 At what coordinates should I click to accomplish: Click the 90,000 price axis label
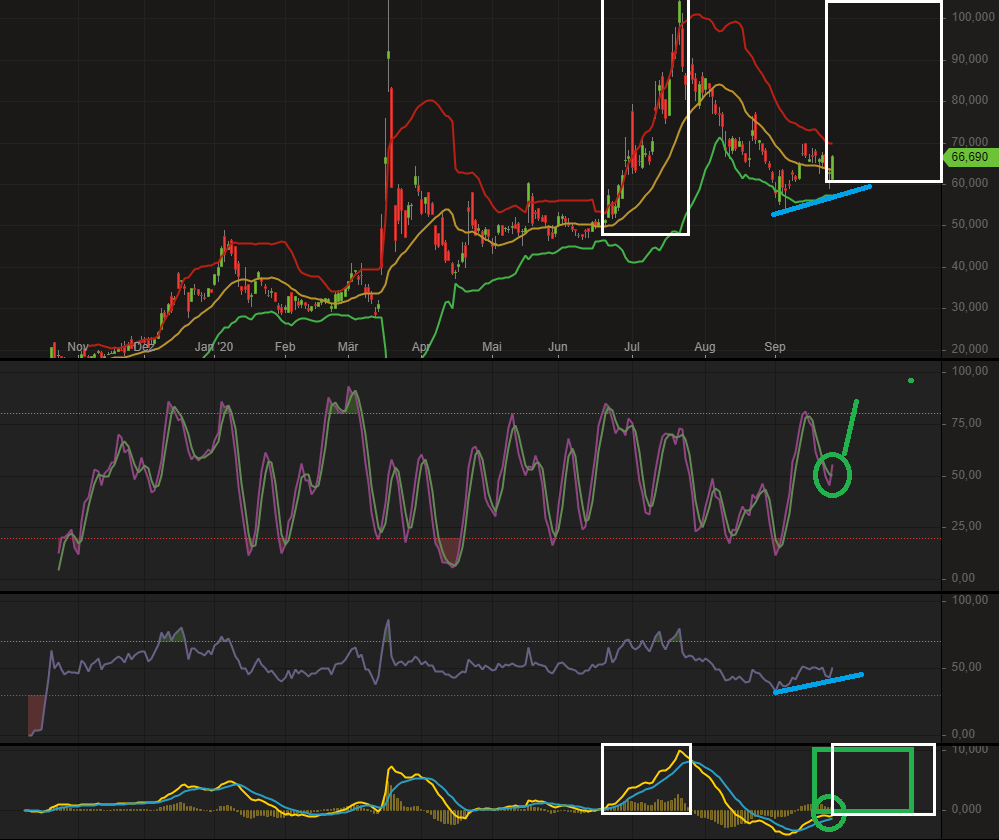[970, 59]
